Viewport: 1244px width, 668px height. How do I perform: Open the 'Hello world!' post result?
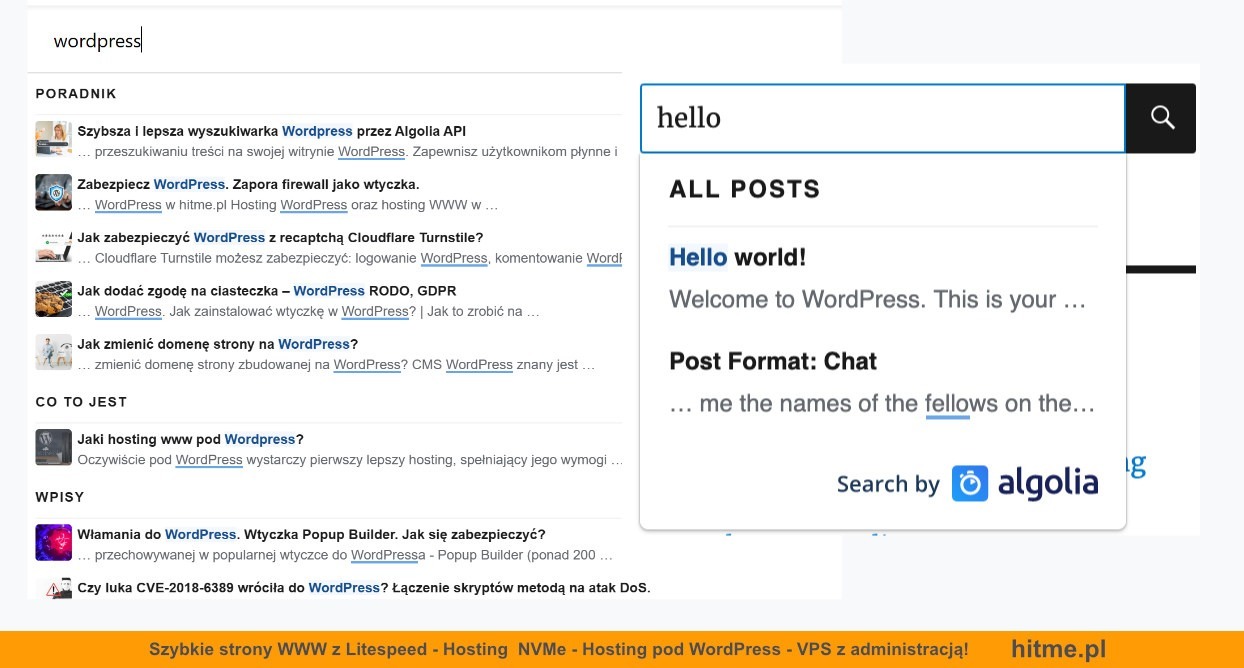click(x=737, y=257)
